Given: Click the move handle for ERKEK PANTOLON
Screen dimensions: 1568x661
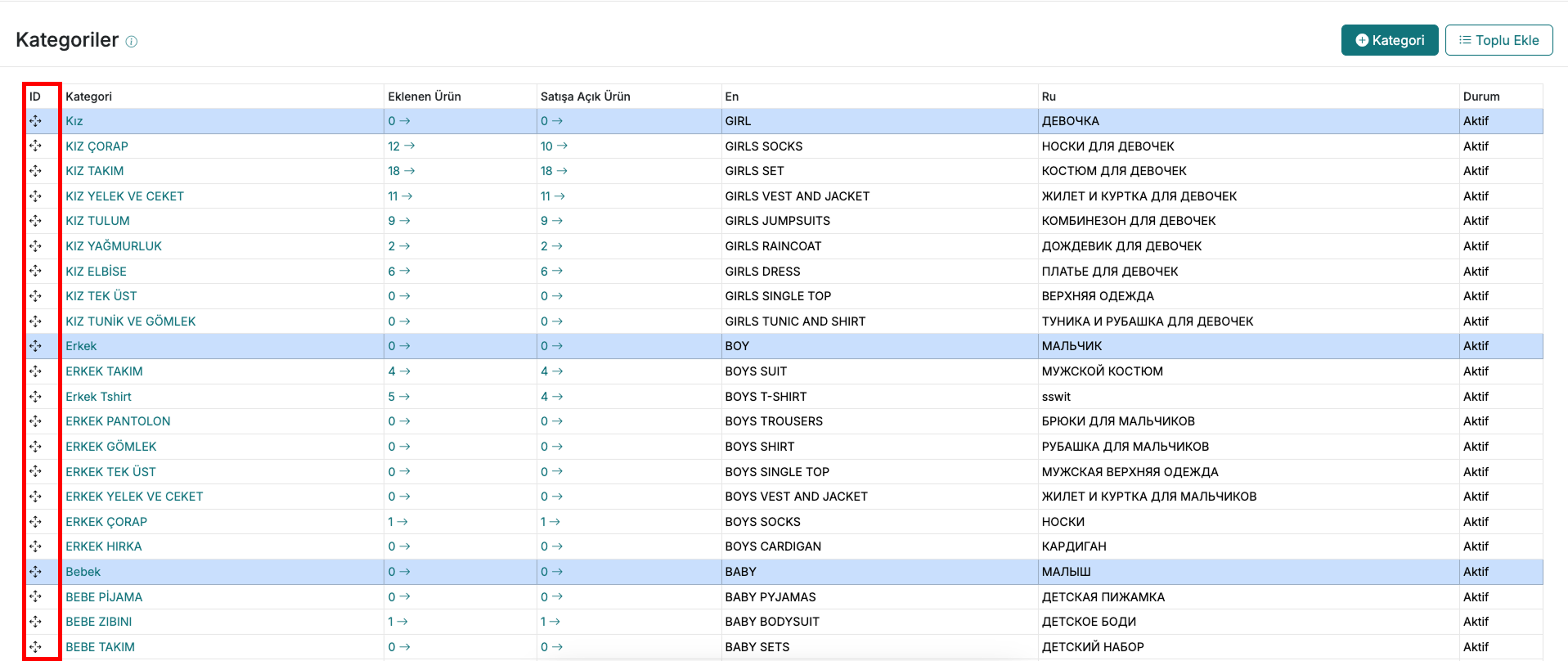Looking at the screenshot, I should [36, 421].
